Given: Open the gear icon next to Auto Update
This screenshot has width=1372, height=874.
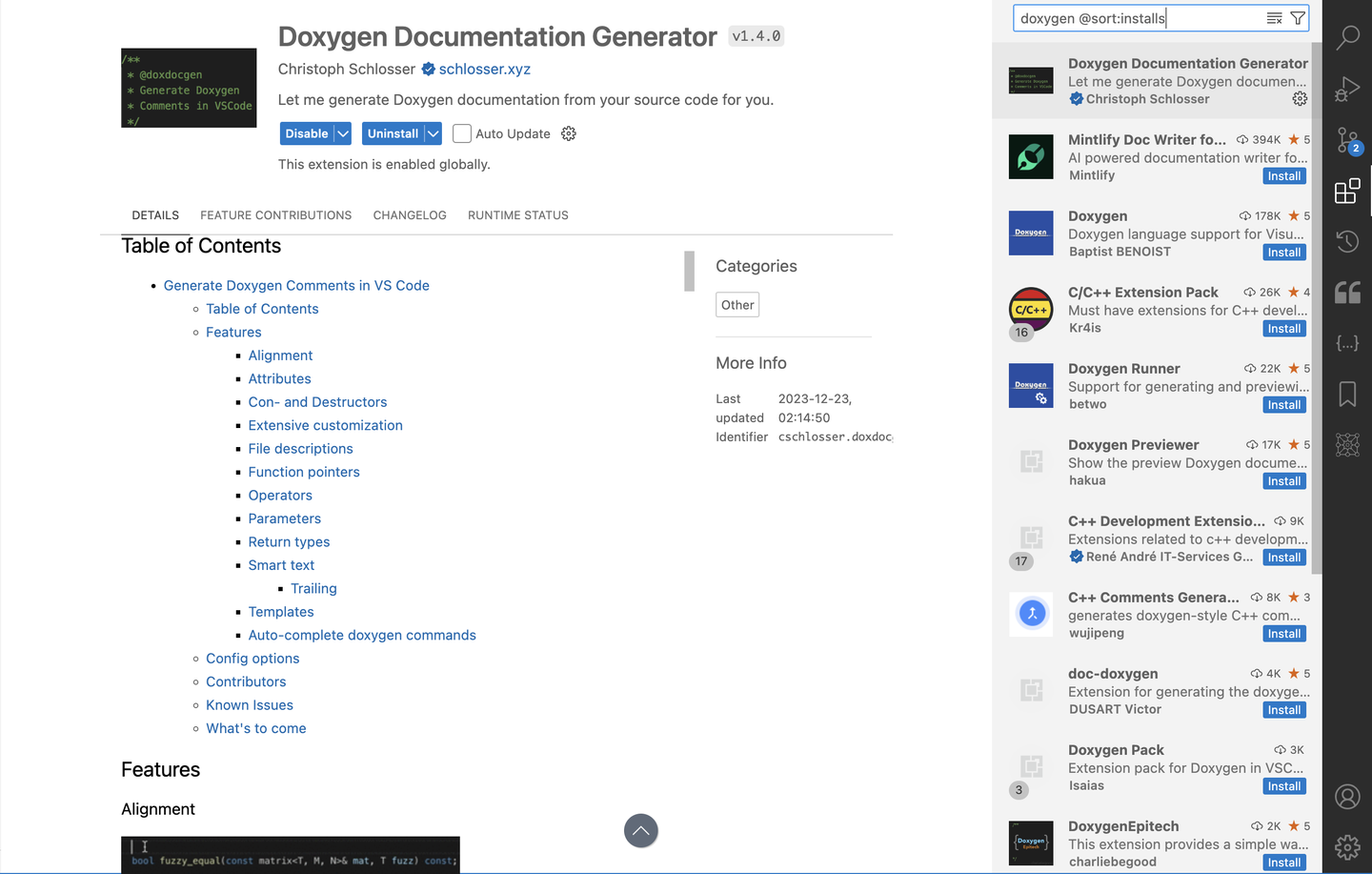Looking at the screenshot, I should [569, 133].
